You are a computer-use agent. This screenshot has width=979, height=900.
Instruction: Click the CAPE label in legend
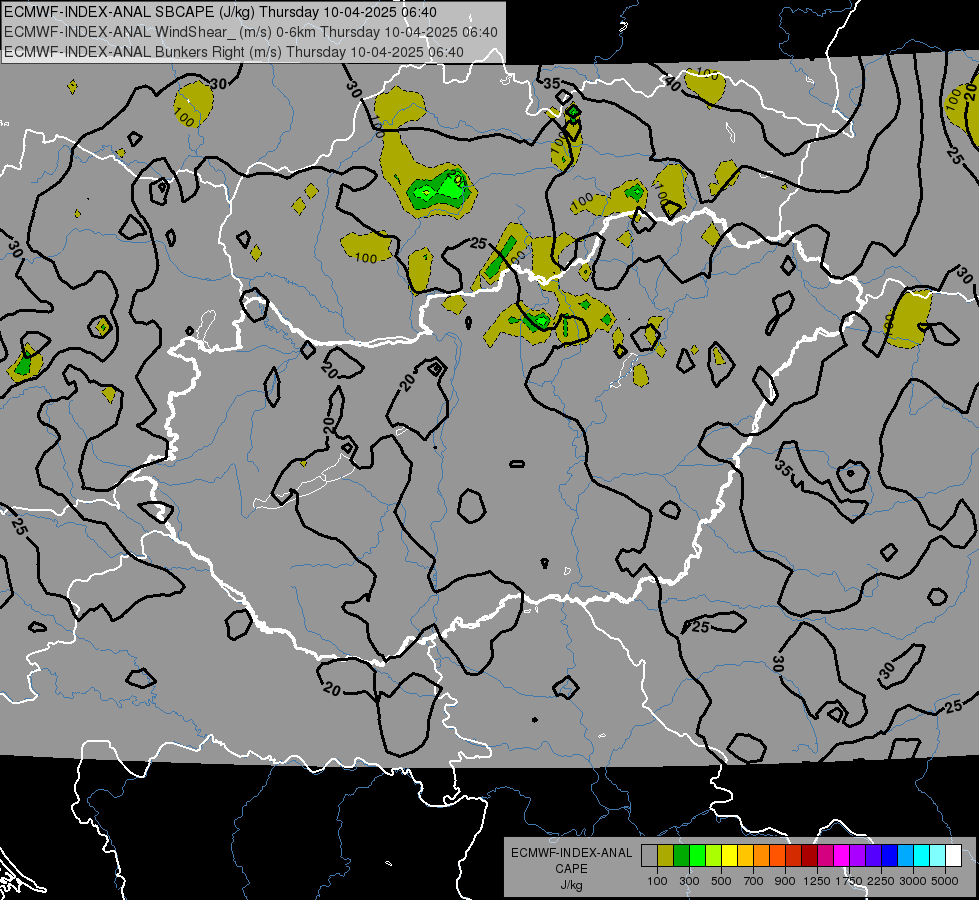tap(571, 869)
